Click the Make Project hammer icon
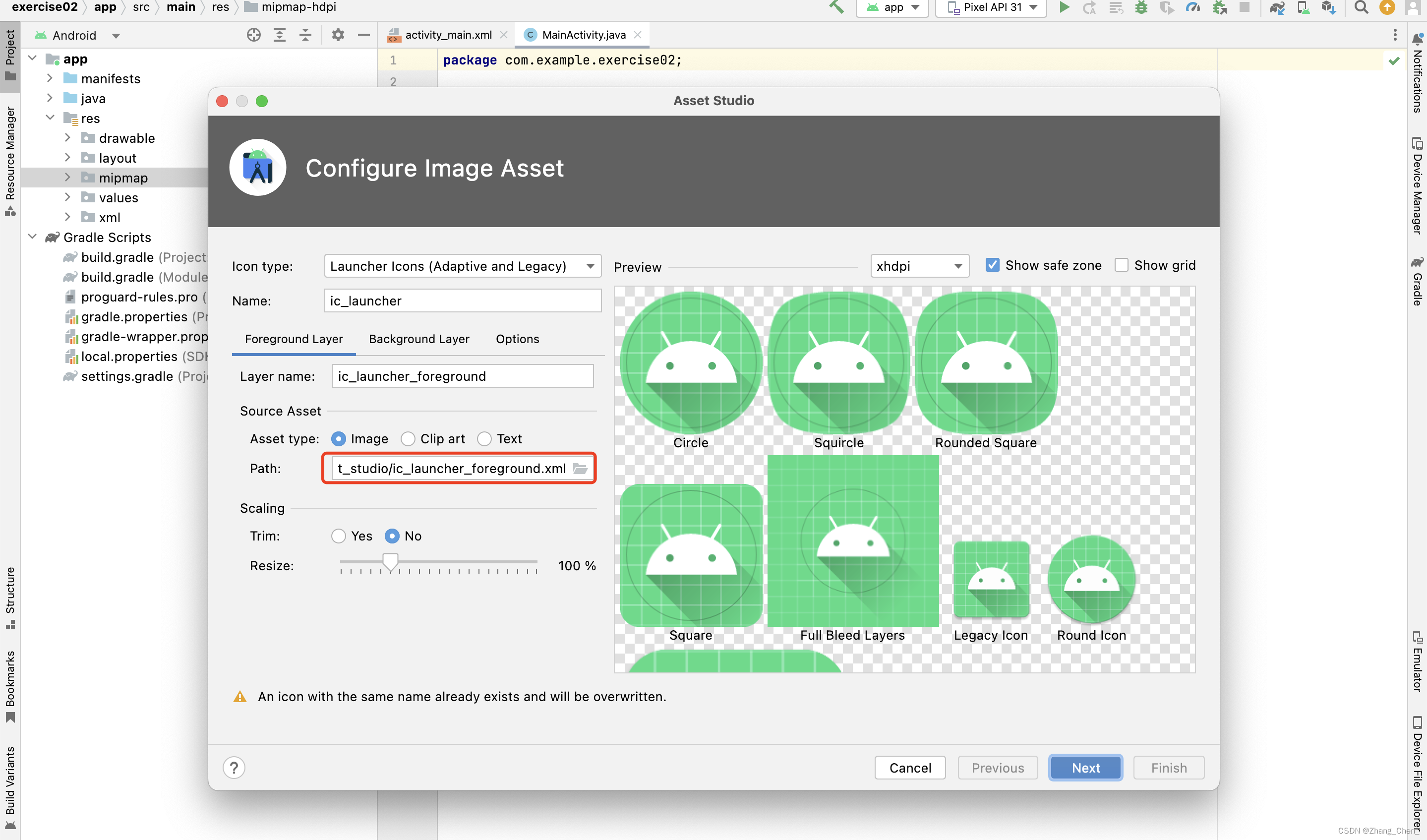 tap(837, 7)
